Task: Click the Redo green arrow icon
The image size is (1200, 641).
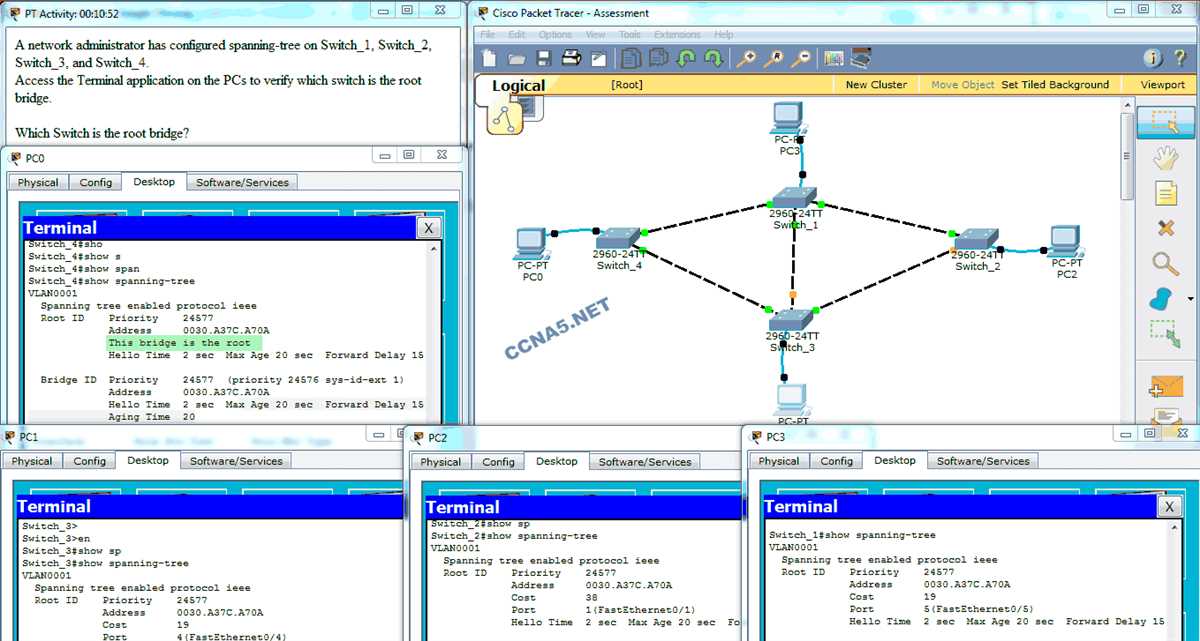Action: 713,58
